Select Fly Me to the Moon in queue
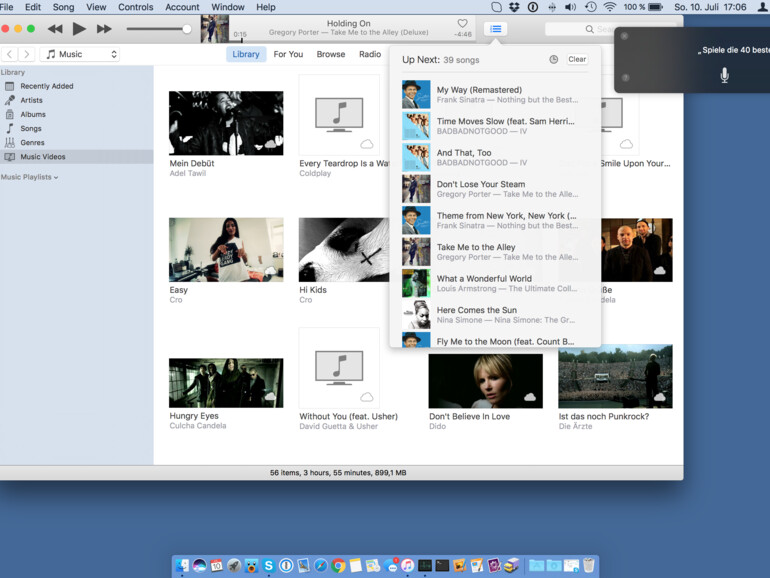The height and width of the screenshot is (578, 770). [495, 340]
